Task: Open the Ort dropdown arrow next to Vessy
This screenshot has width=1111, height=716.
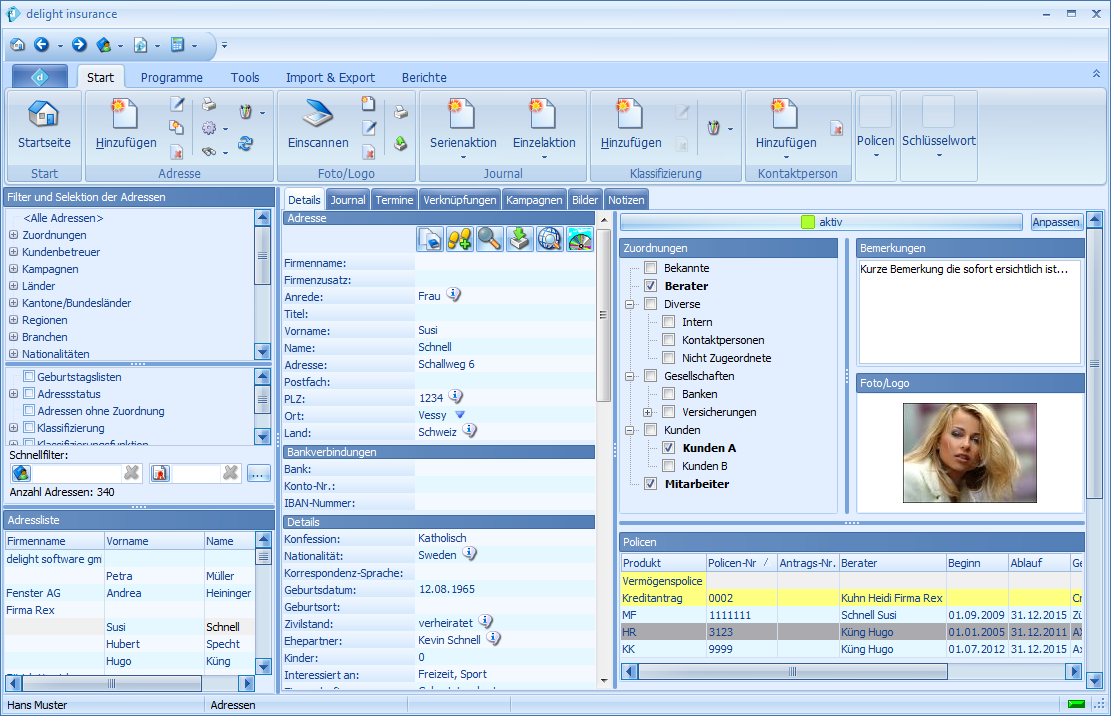Action: 460,414
